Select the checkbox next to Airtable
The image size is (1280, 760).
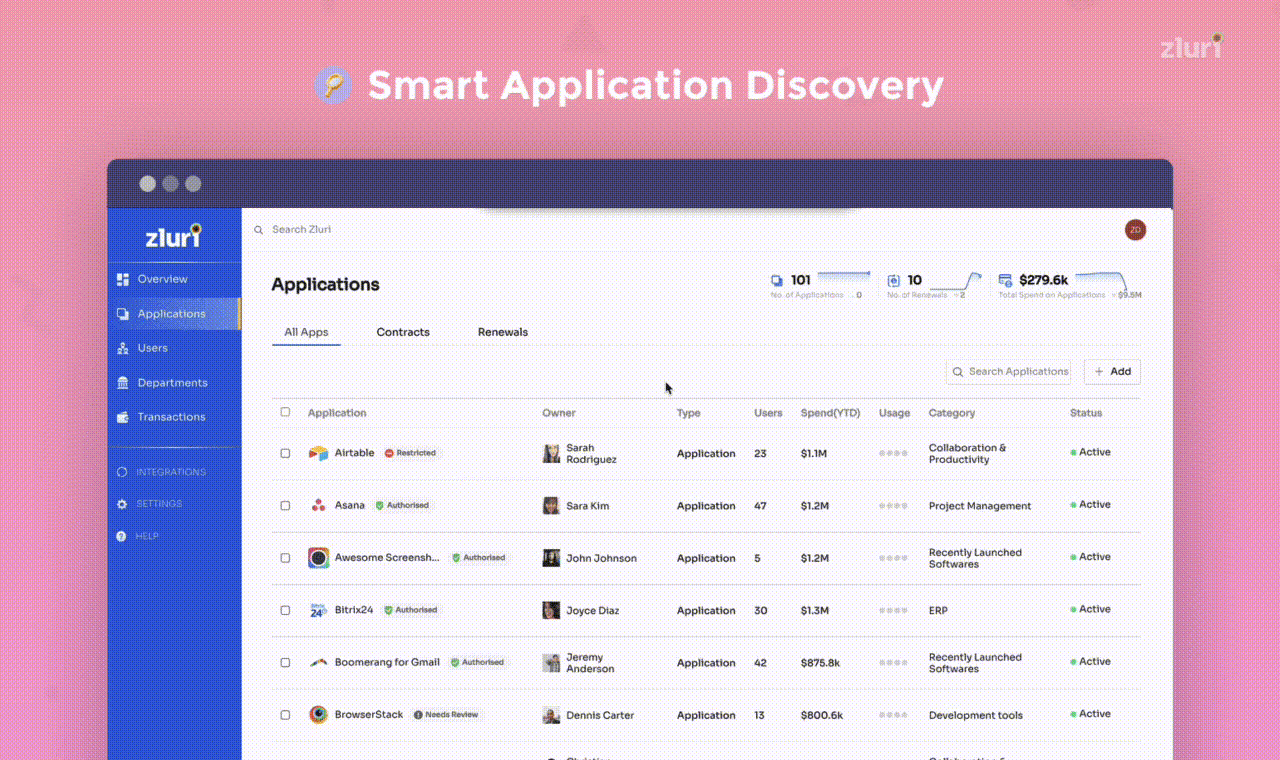click(285, 452)
